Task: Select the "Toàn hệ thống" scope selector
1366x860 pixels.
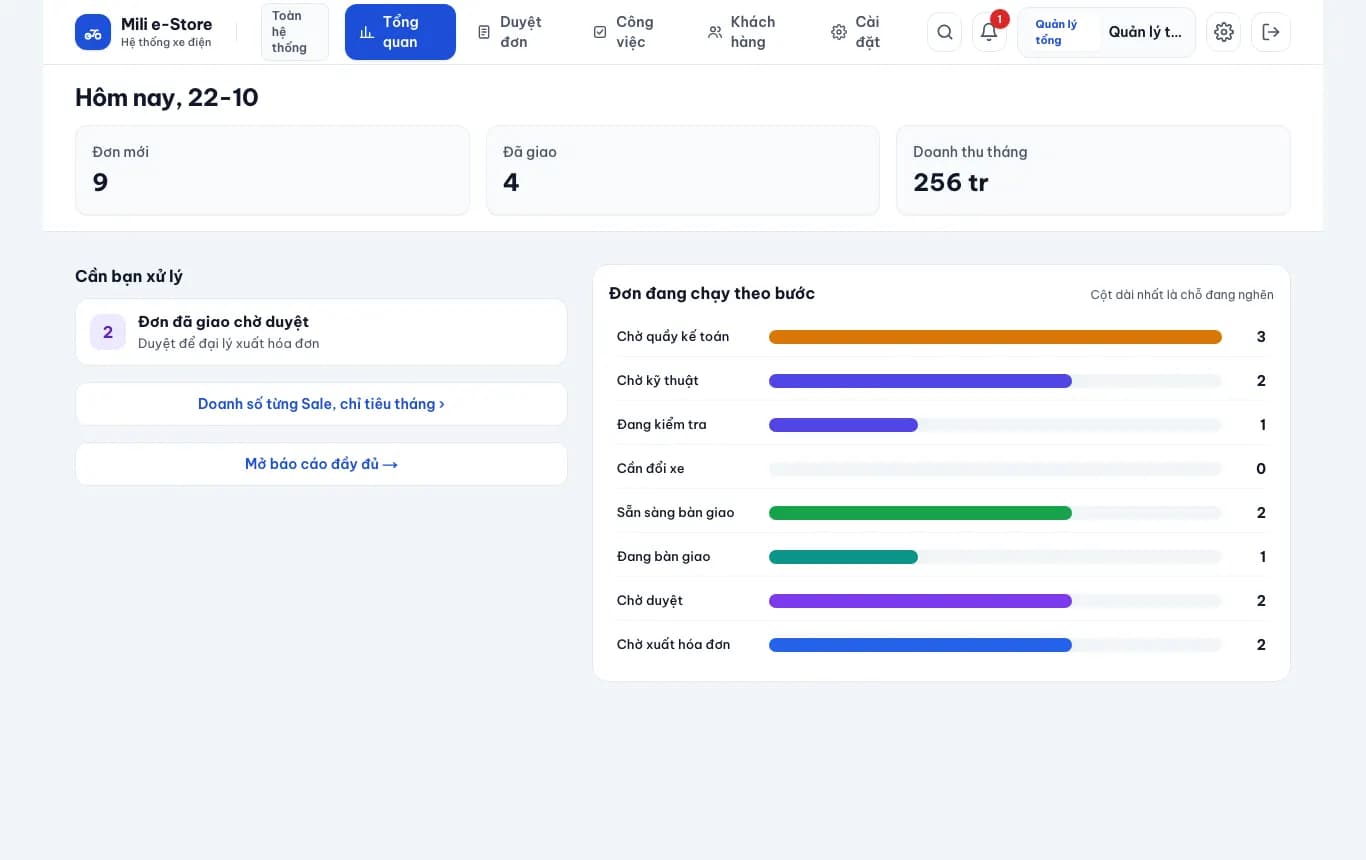Action: coord(295,32)
